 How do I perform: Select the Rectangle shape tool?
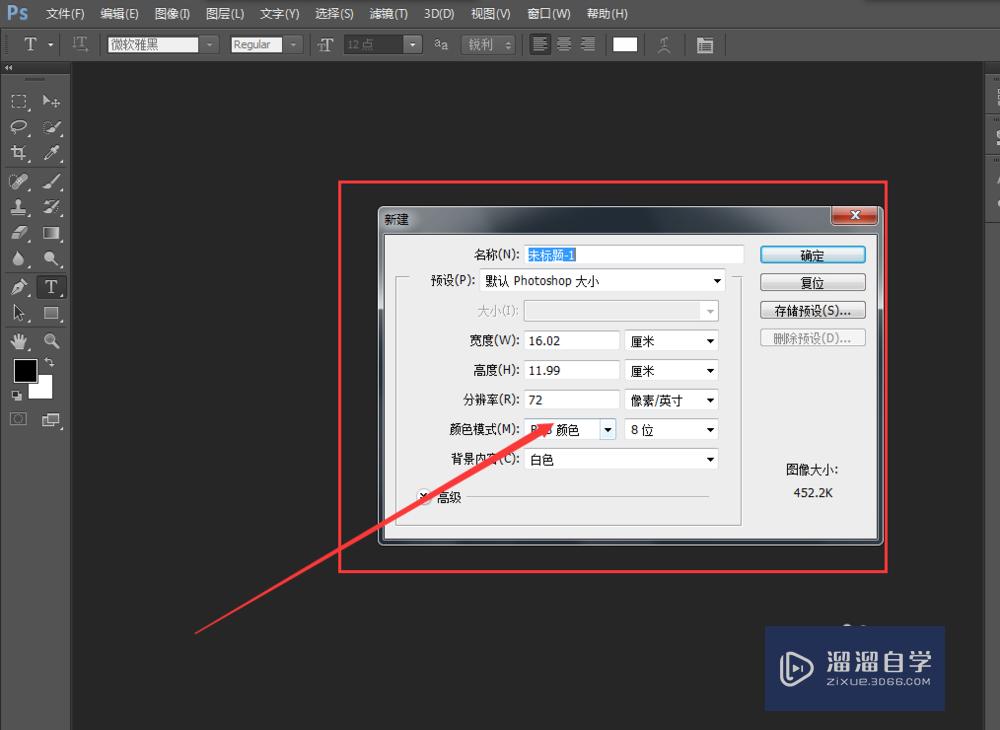(x=51, y=313)
